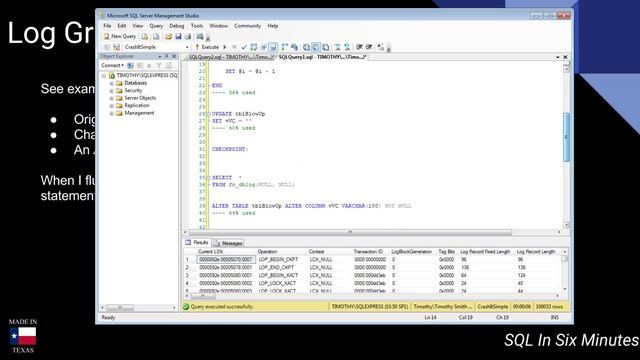Open Object Explorer window position dropdown arrow
The image size is (640, 360).
click(160, 56)
